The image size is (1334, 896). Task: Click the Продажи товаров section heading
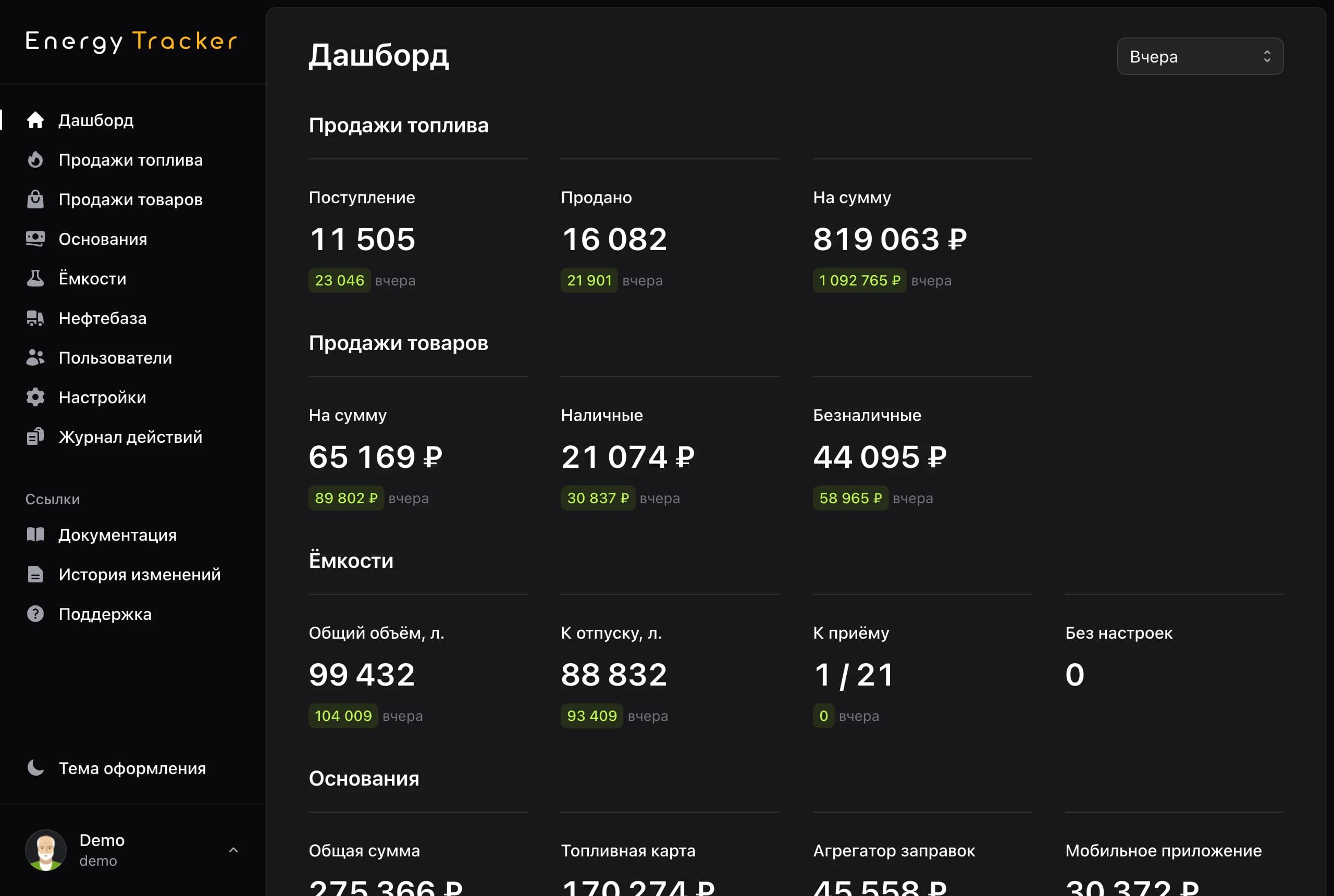[399, 343]
